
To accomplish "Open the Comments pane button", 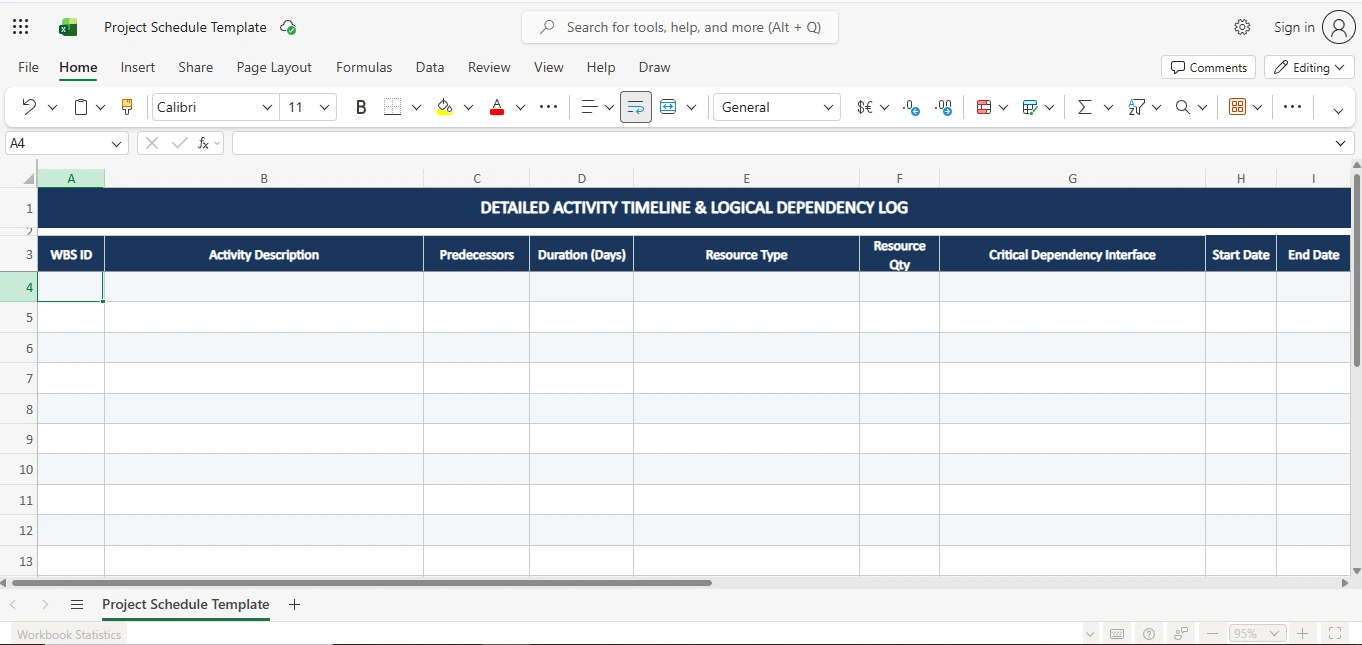I will click(1208, 67).
